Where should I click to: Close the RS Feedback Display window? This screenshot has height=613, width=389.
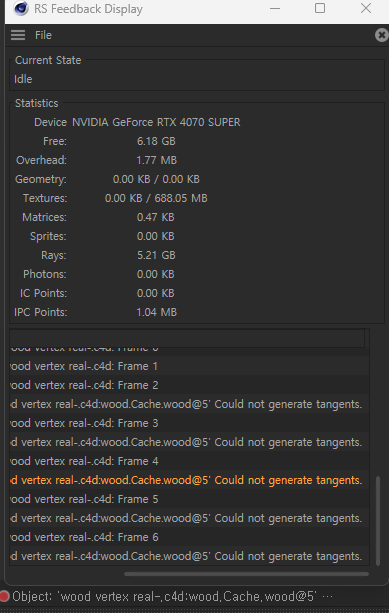click(x=366, y=8)
